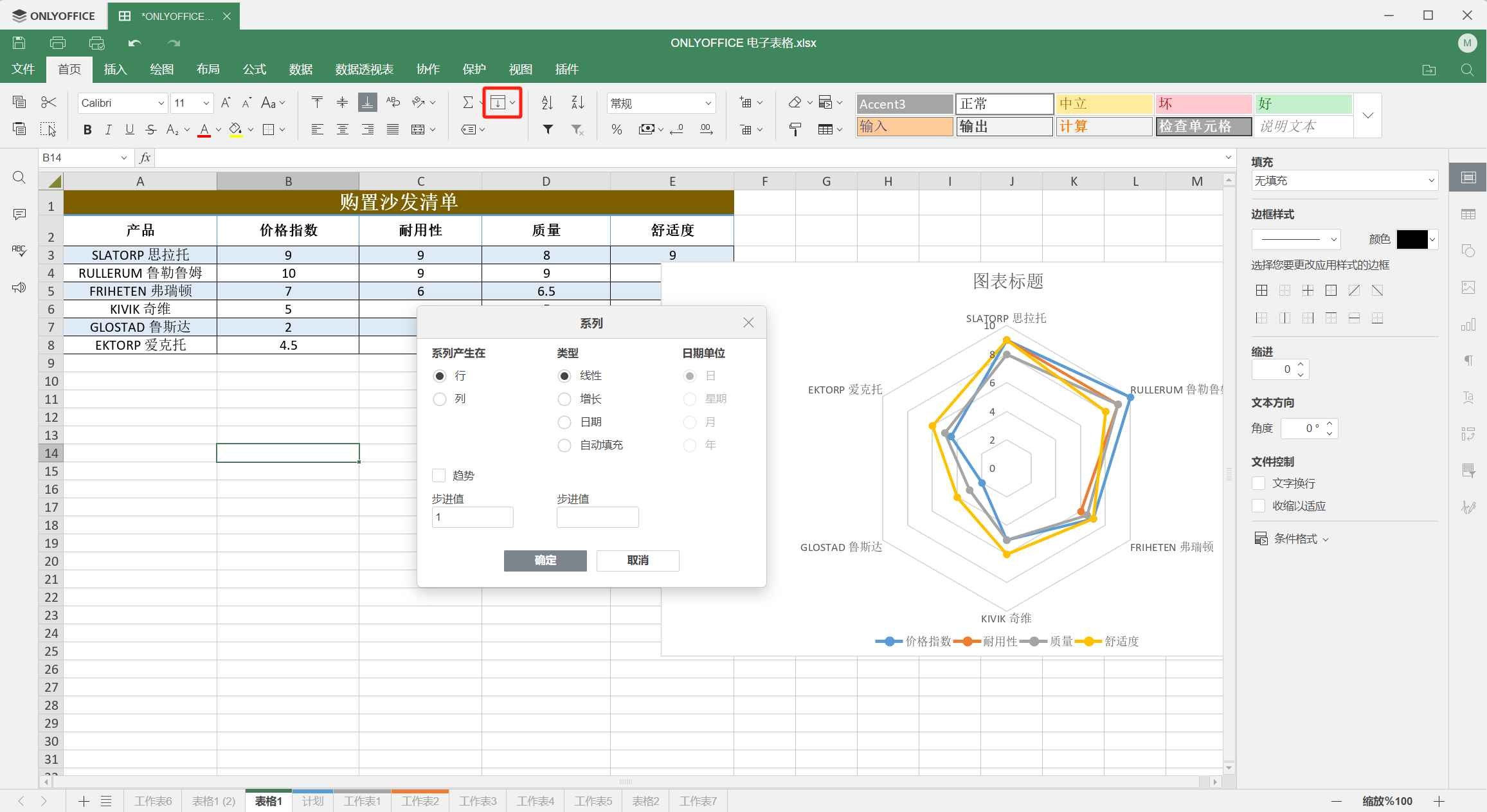Enable the 文字换行 checkbox

[x=1259, y=483]
